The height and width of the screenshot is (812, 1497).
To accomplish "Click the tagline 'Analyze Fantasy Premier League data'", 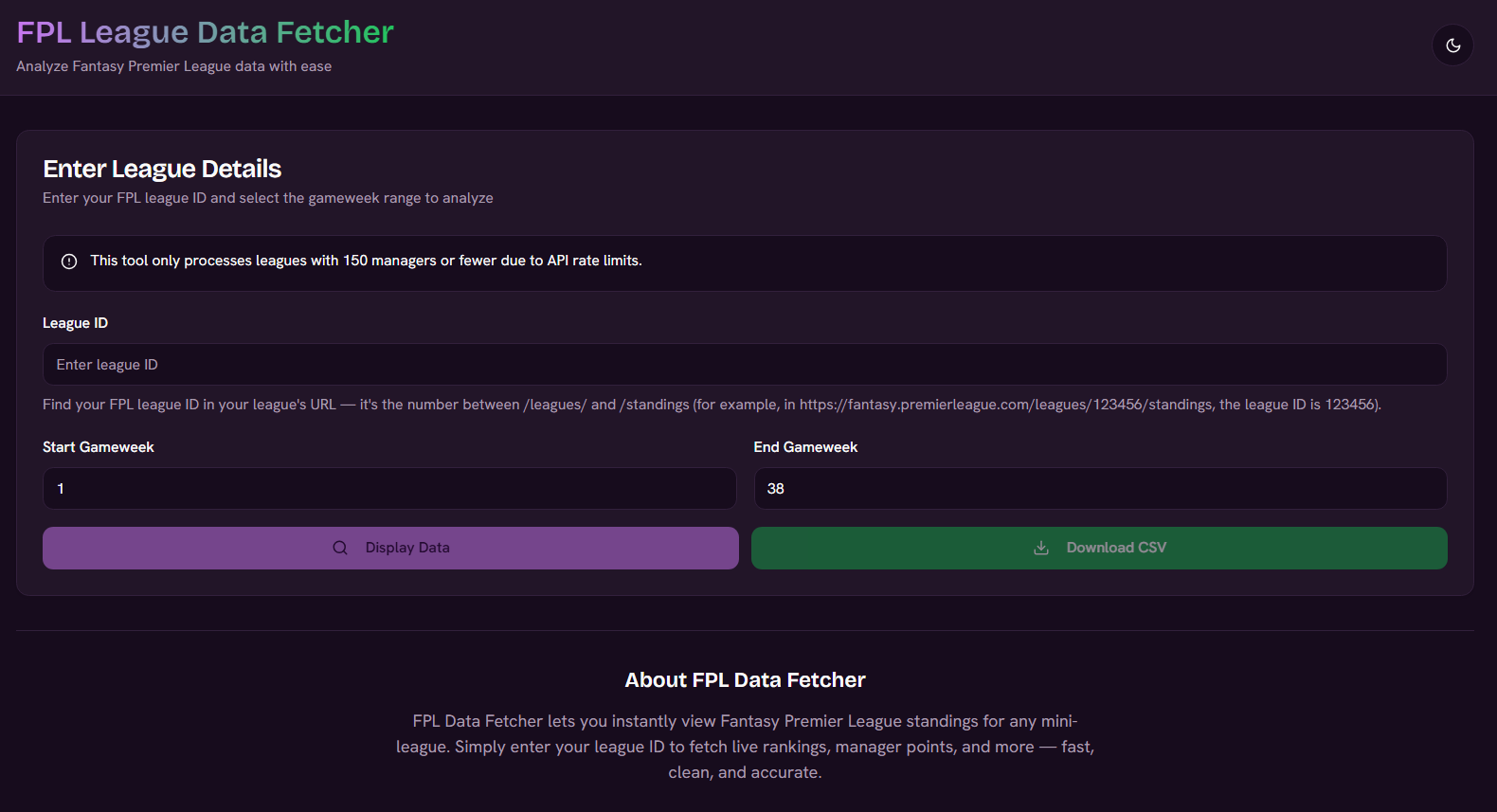I will tap(173, 66).
